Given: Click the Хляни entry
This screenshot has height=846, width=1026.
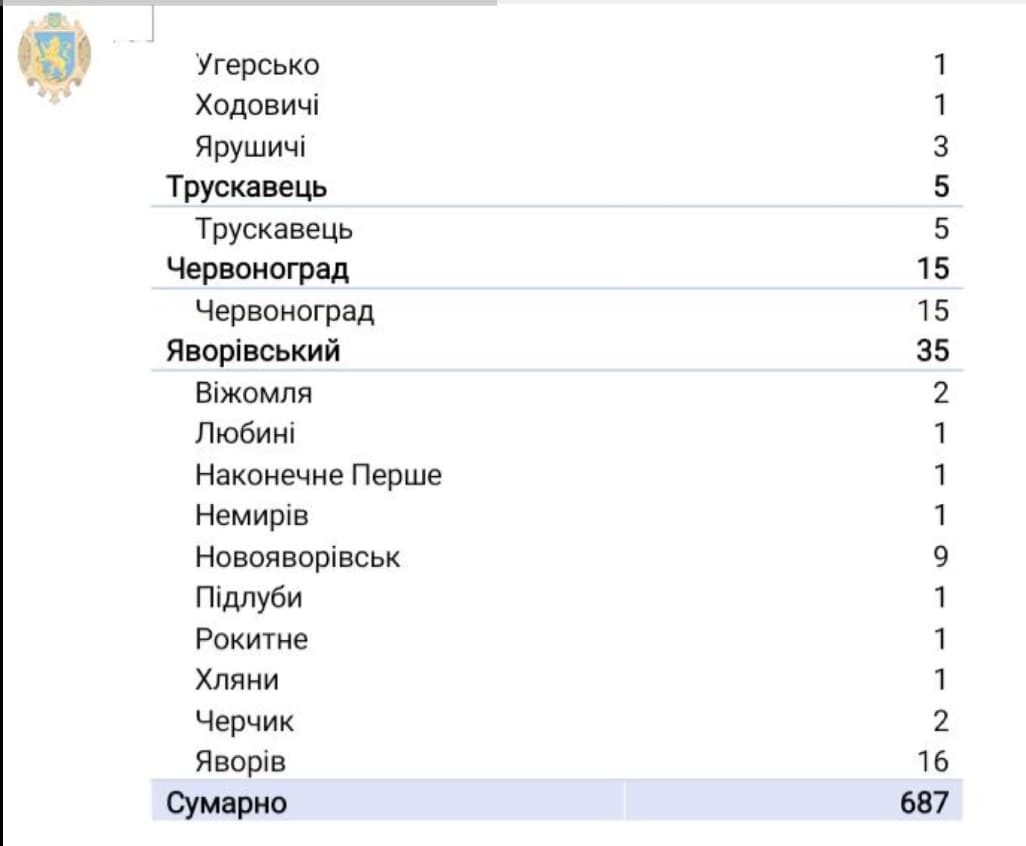Looking at the screenshot, I should click(236, 680).
